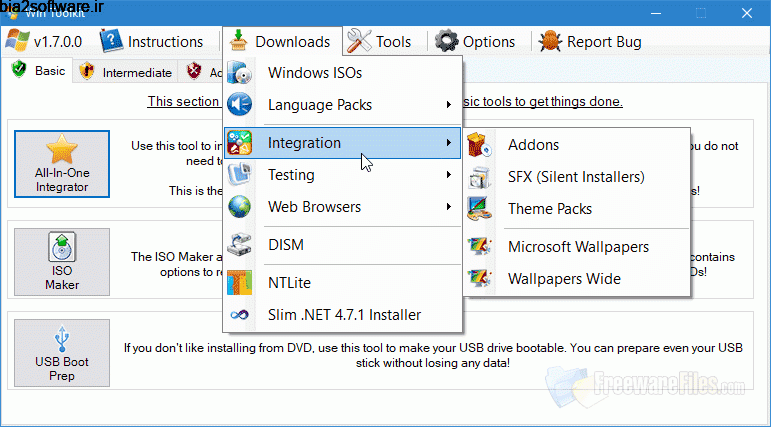Click the Testing menu icon
Image resolution: width=771 pixels, height=427 pixels.
[x=240, y=175]
